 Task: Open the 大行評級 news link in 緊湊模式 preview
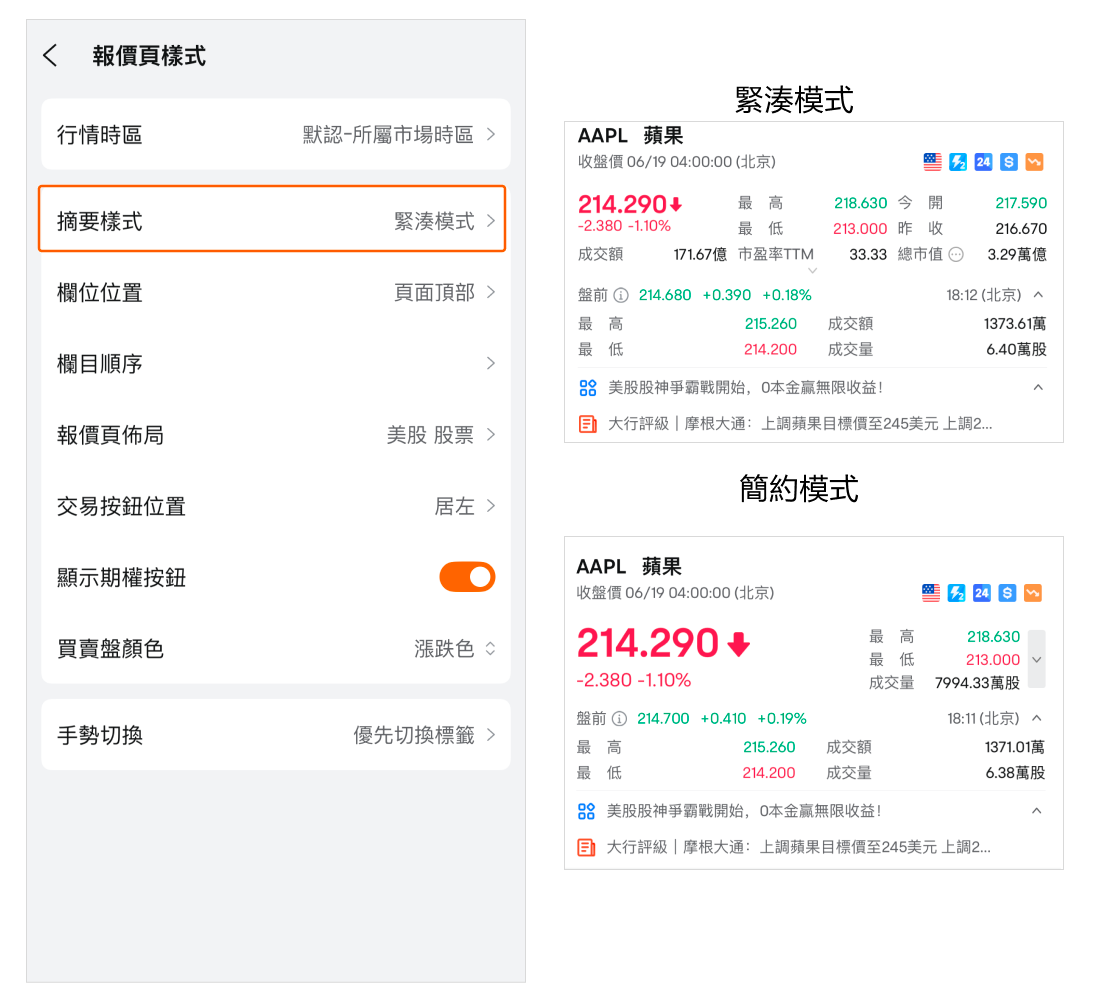coord(800,424)
